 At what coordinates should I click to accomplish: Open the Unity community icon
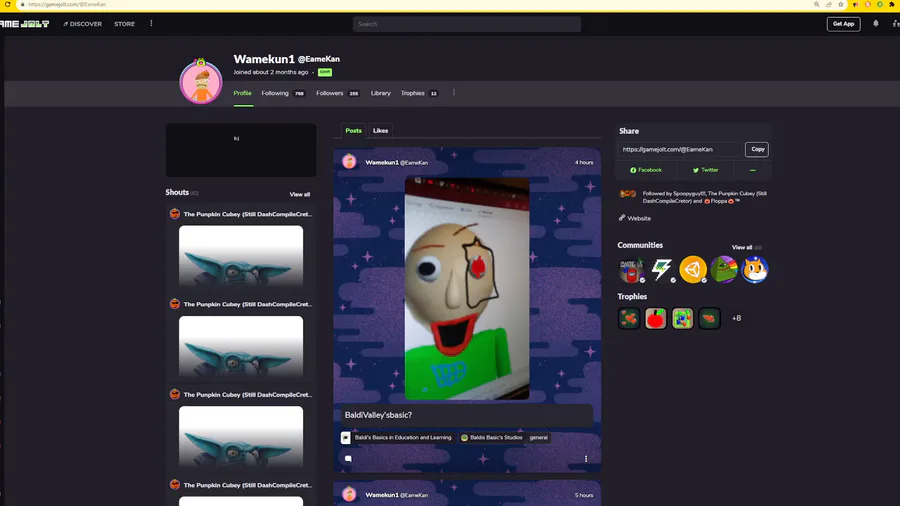[x=693, y=270]
